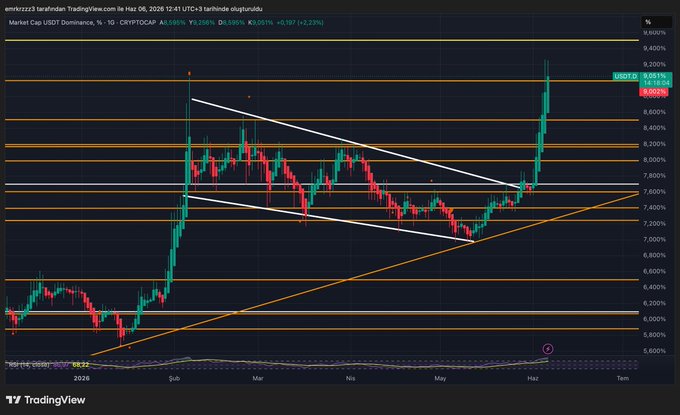Click the yellow RSI value 68,22
Viewport: 680px width, 415px height.
(x=81, y=365)
